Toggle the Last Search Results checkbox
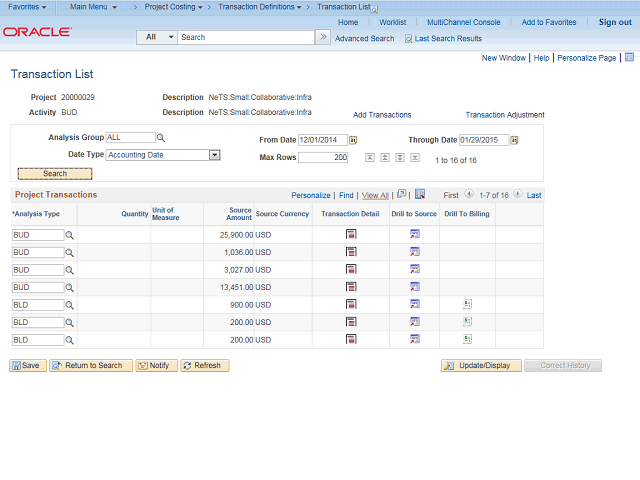The image size is (640, 480). click(x=409, y=39)
